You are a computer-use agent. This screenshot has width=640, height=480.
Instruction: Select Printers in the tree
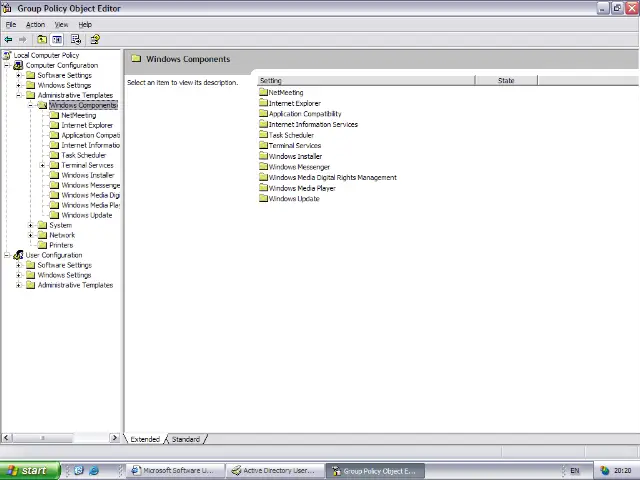click(61, 245)
